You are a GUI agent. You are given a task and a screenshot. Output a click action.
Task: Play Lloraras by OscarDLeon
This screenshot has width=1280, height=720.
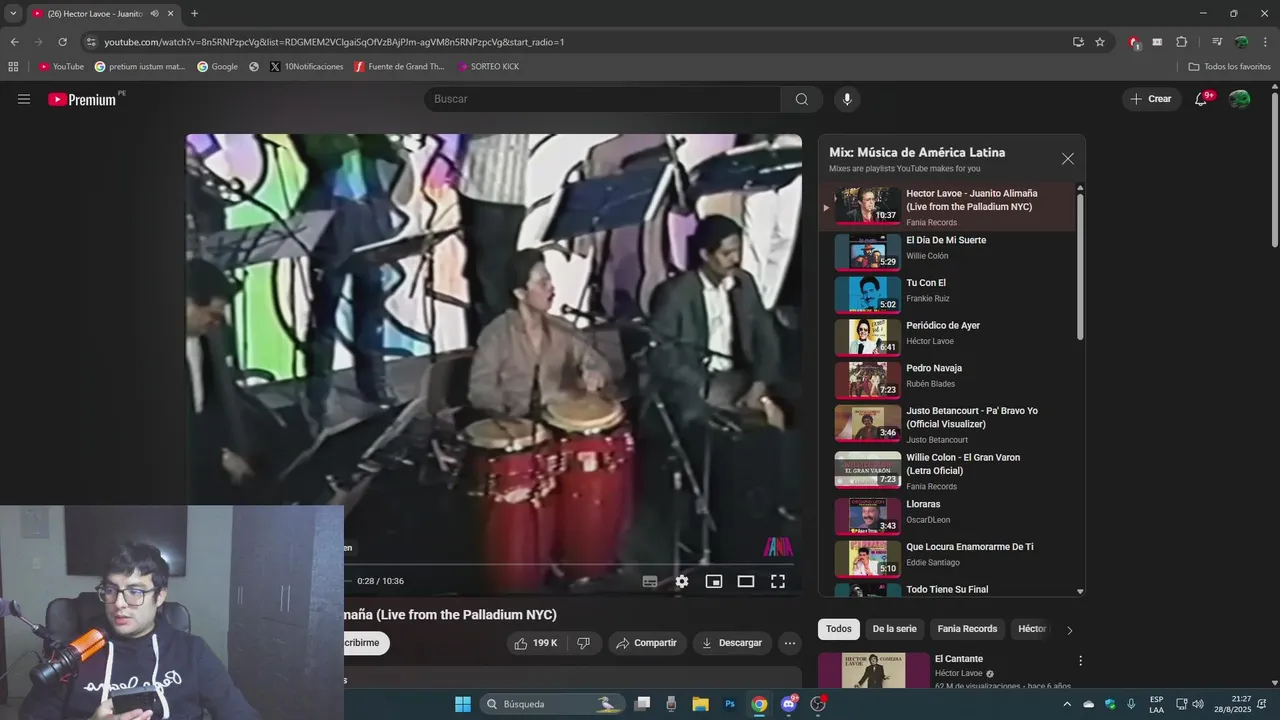pyautogui.click(x=947, y=516)
